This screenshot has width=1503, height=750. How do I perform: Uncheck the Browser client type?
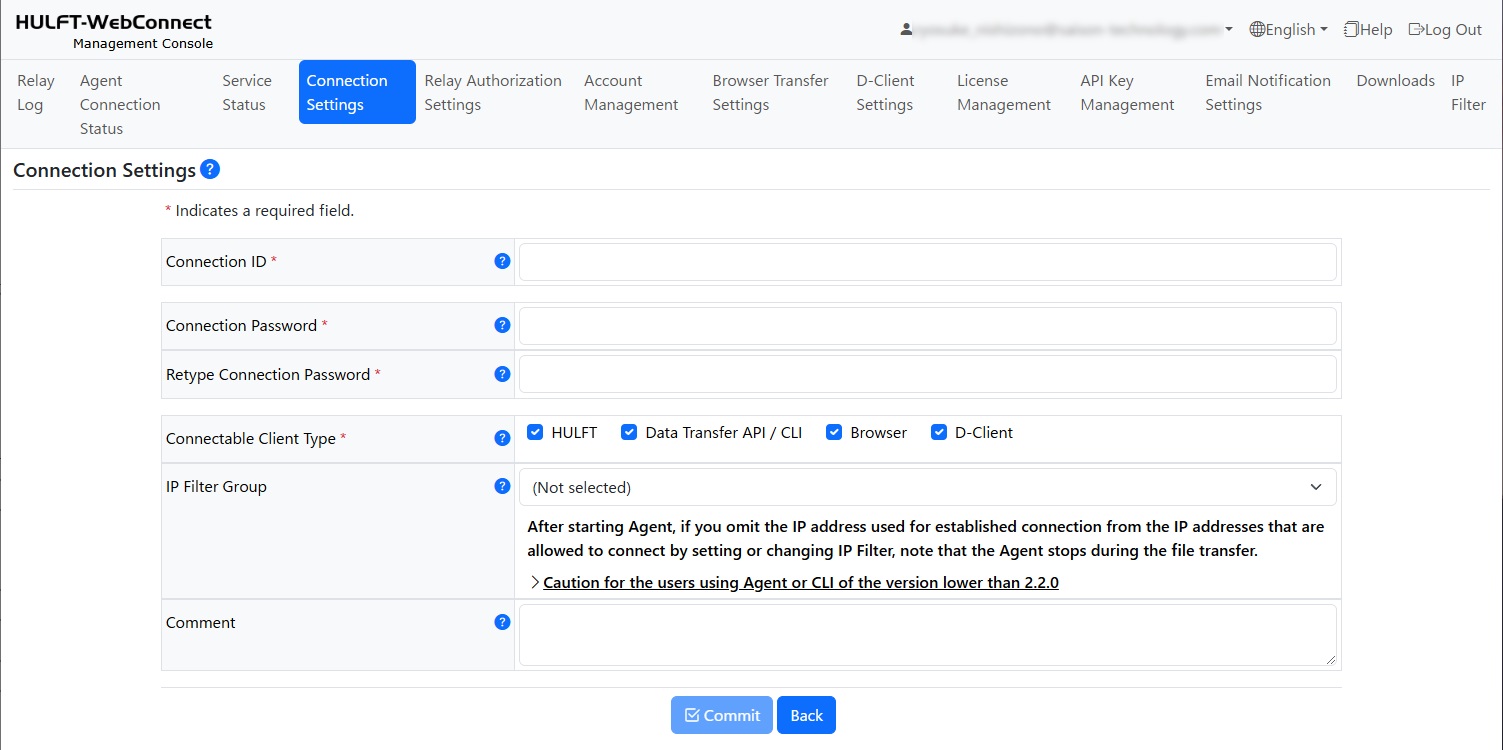coord(834,432)
